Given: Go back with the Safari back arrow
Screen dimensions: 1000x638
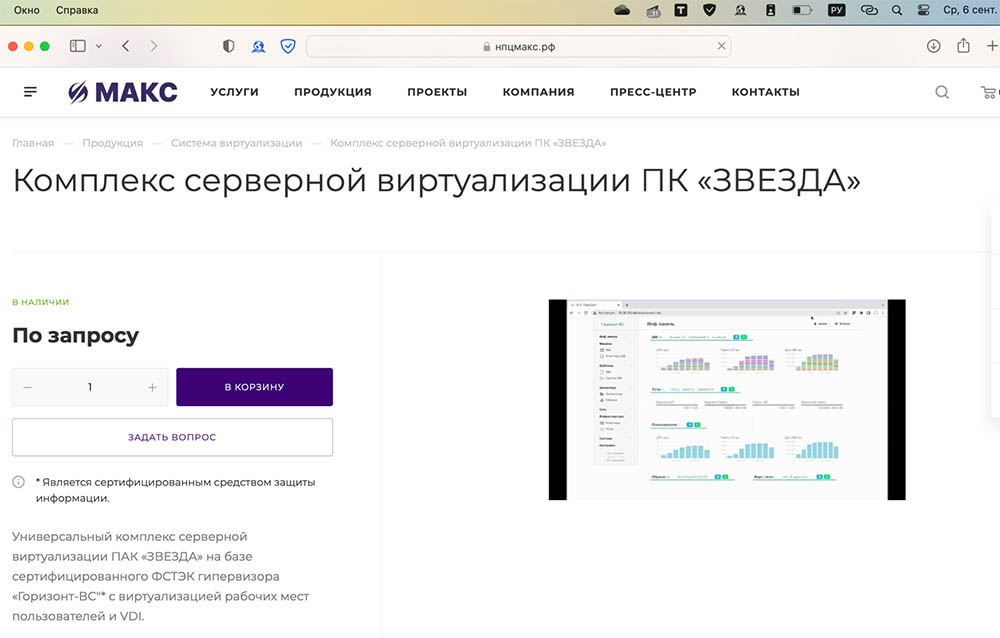Looking at the screenshot, I should click(x=126, y=46).
